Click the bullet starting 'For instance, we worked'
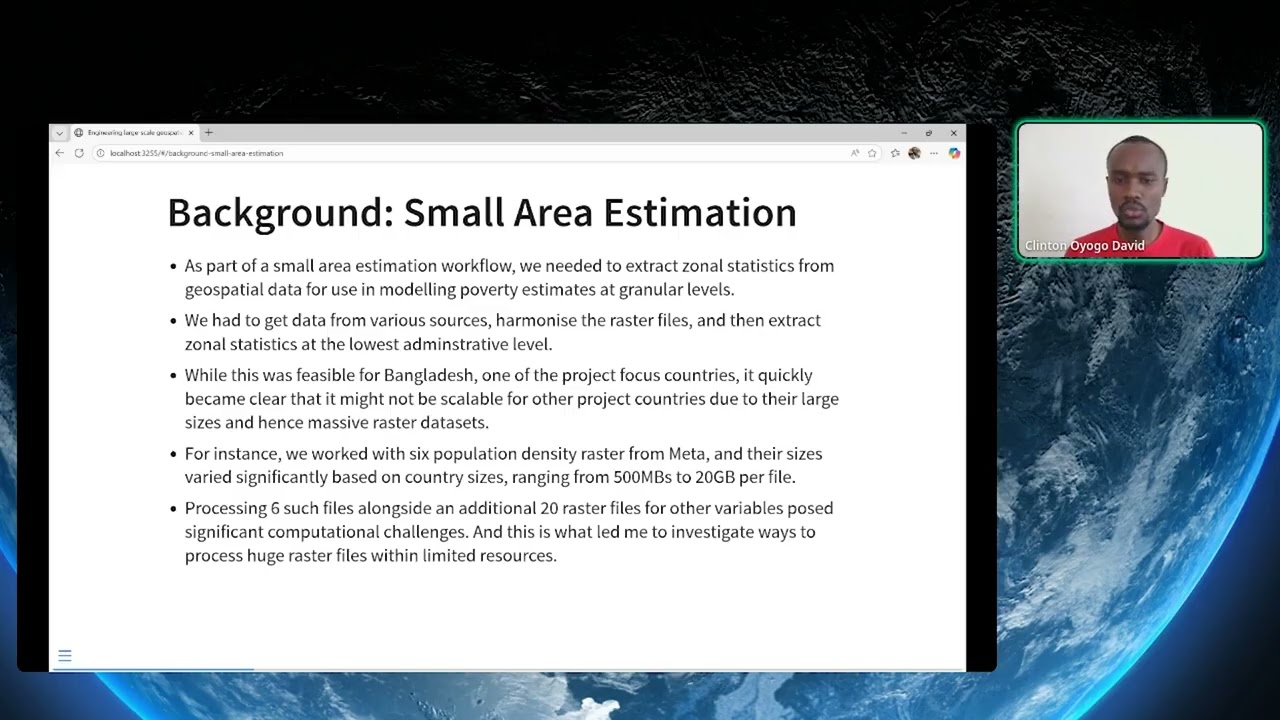Screen dimensions: 1280x720 pyautogui.click(x=503, y=465)
